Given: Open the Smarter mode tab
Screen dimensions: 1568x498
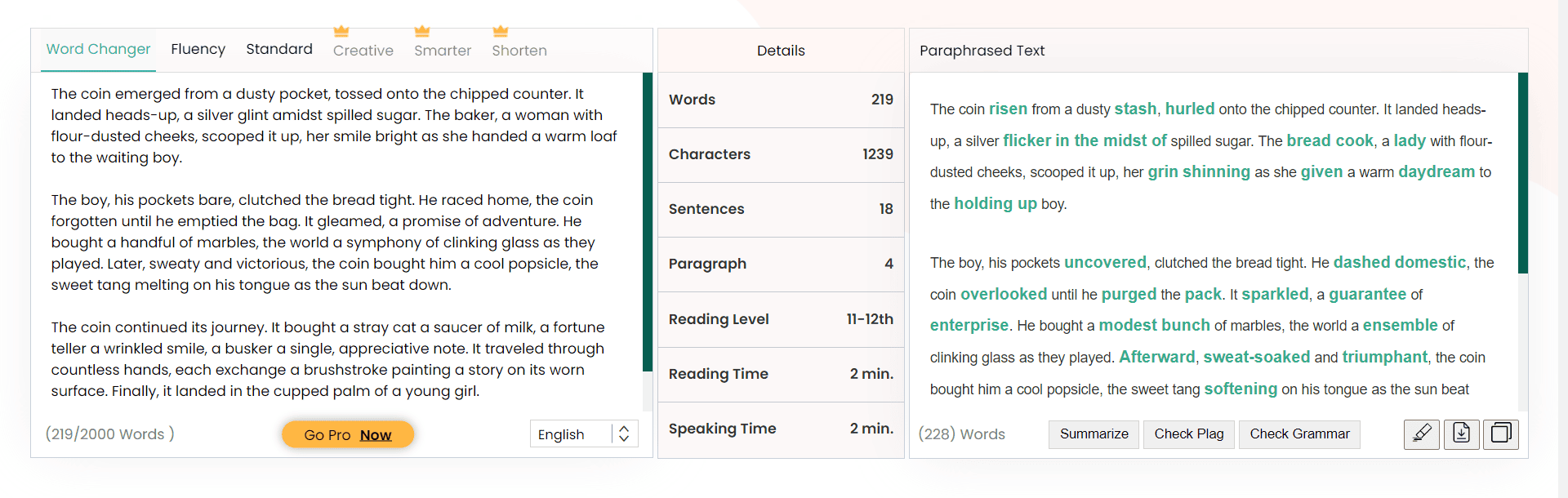Looking at the screenshot, I should pyautogui.click(x=443, y=51).
